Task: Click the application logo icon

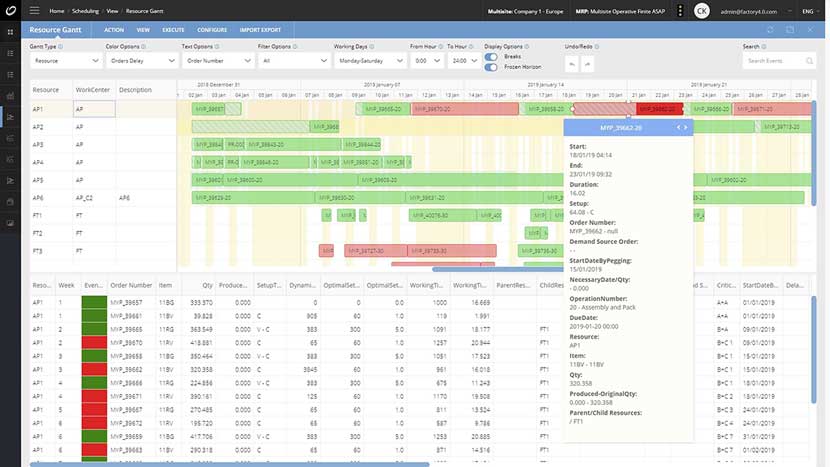Action: click(11, 11)
